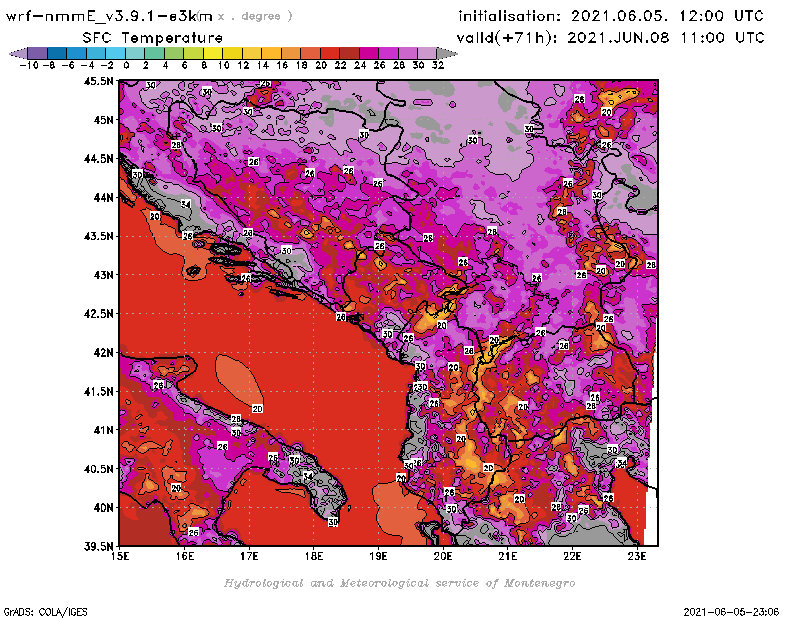Click the legend value 24
The height and width of the screenshot is (618, 800).
tap(360, 65)
